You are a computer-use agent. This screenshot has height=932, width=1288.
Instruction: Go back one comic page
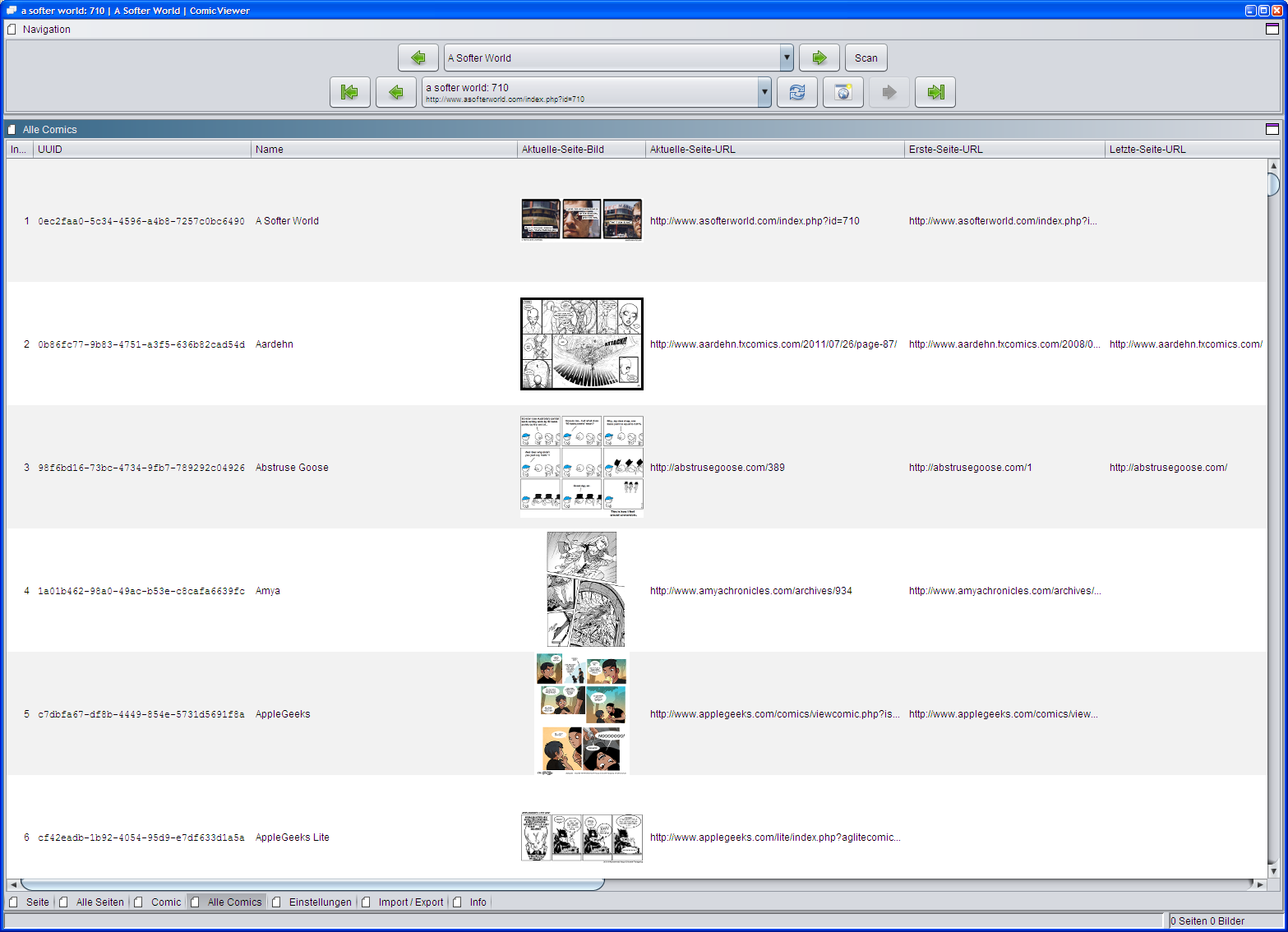coord(395,92)
